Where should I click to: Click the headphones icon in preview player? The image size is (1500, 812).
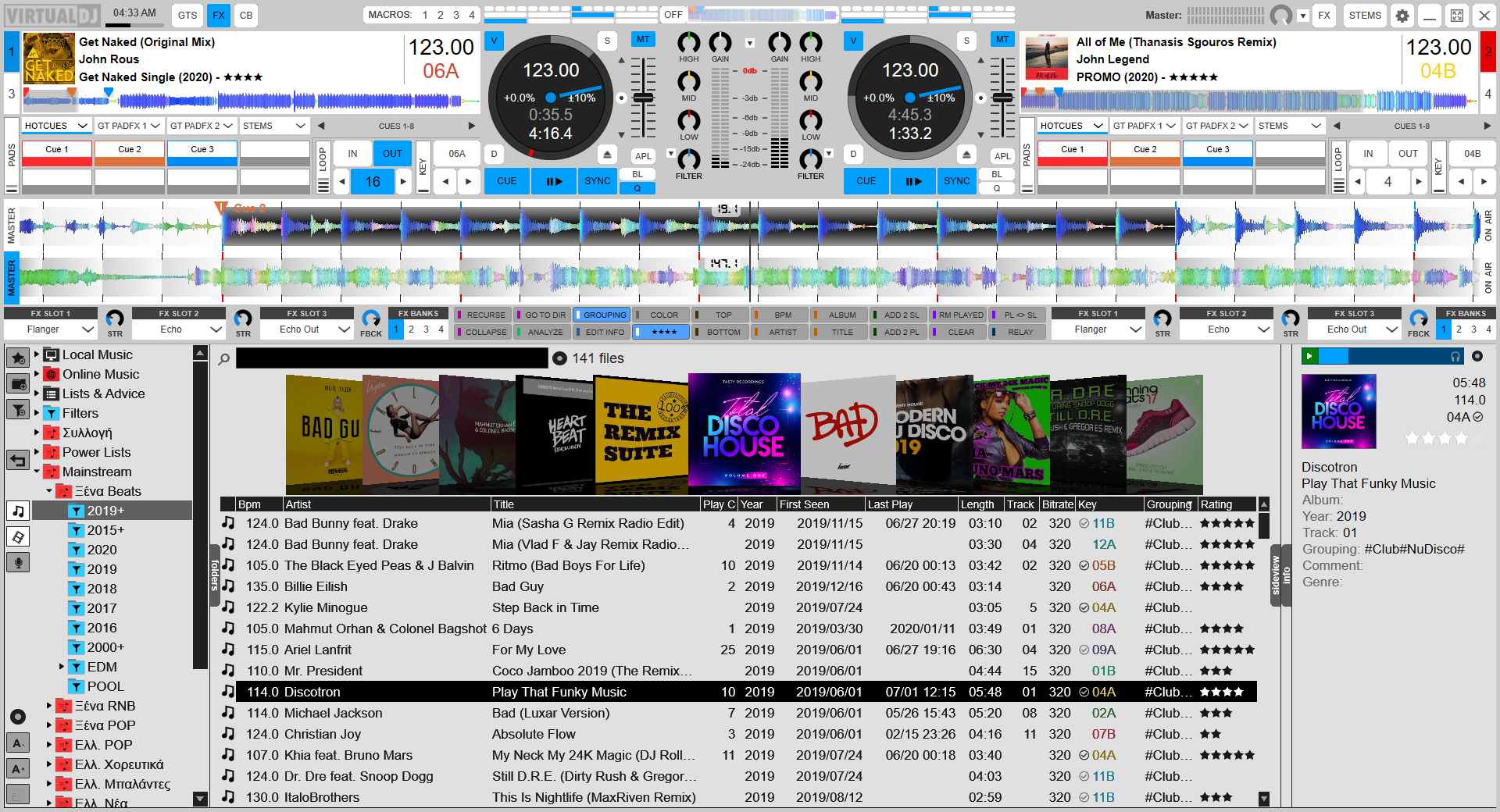[x=1455, y=357]
